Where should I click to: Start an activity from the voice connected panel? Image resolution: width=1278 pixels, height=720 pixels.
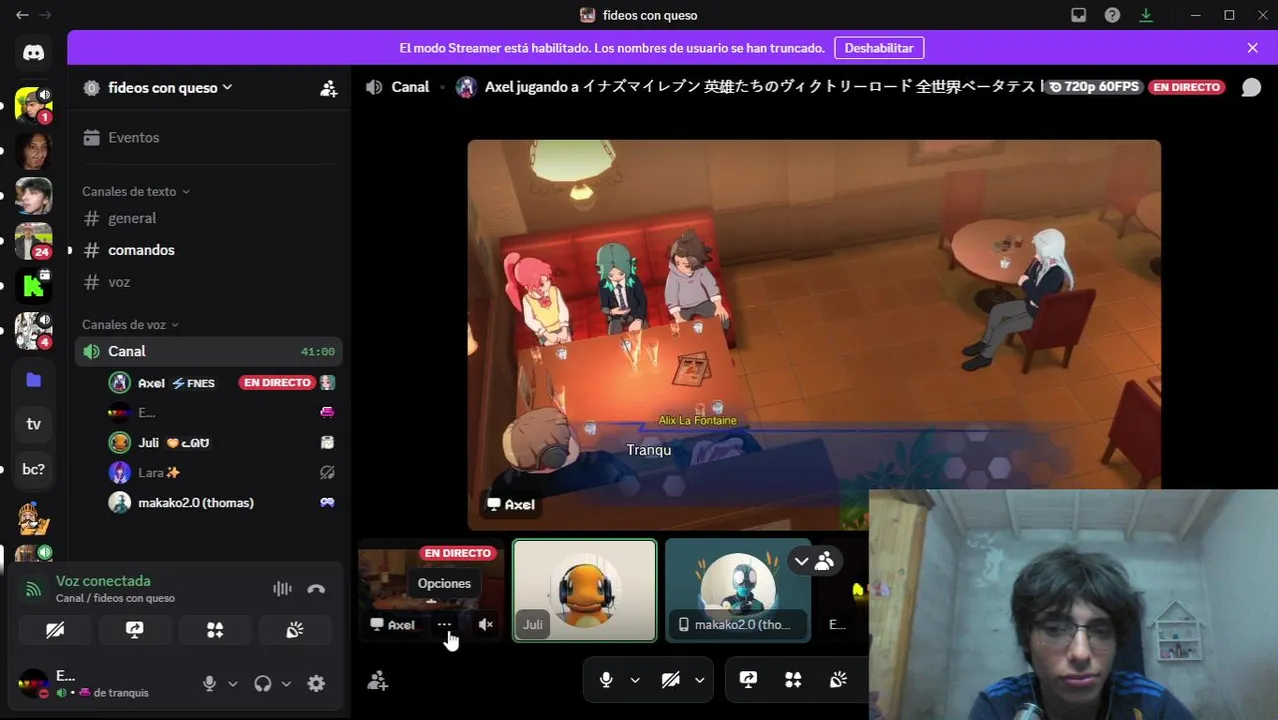tap(215, 630)
